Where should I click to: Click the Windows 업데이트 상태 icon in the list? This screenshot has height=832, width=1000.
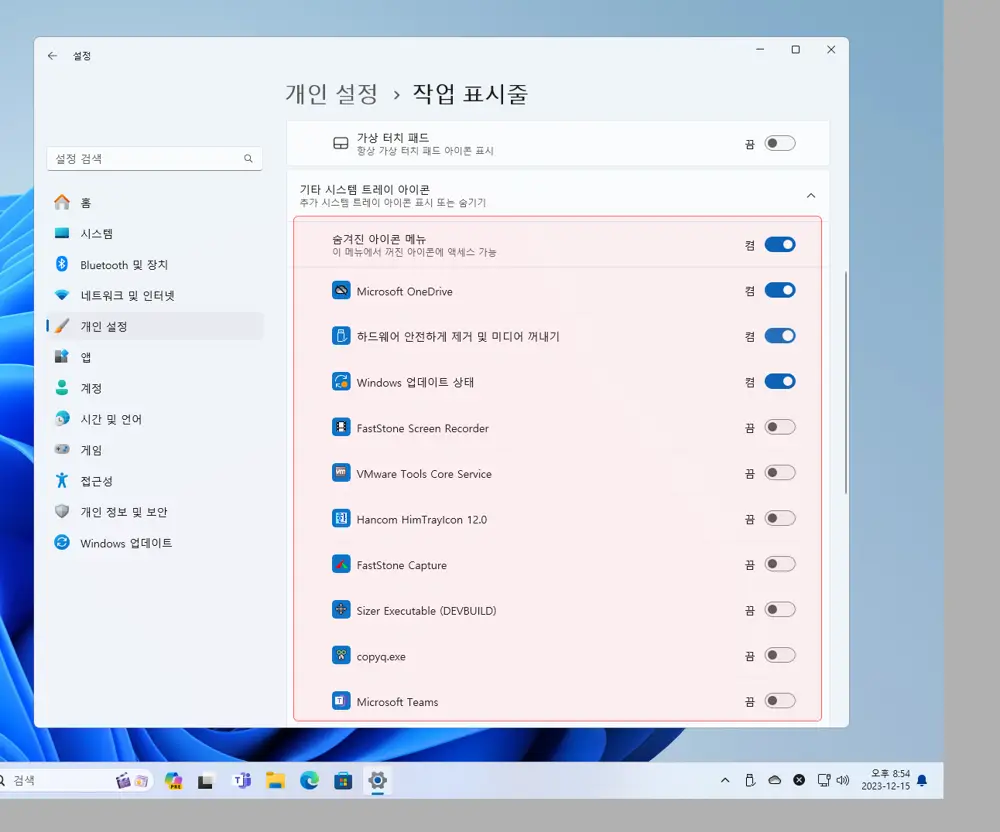[x=341, y=382]
